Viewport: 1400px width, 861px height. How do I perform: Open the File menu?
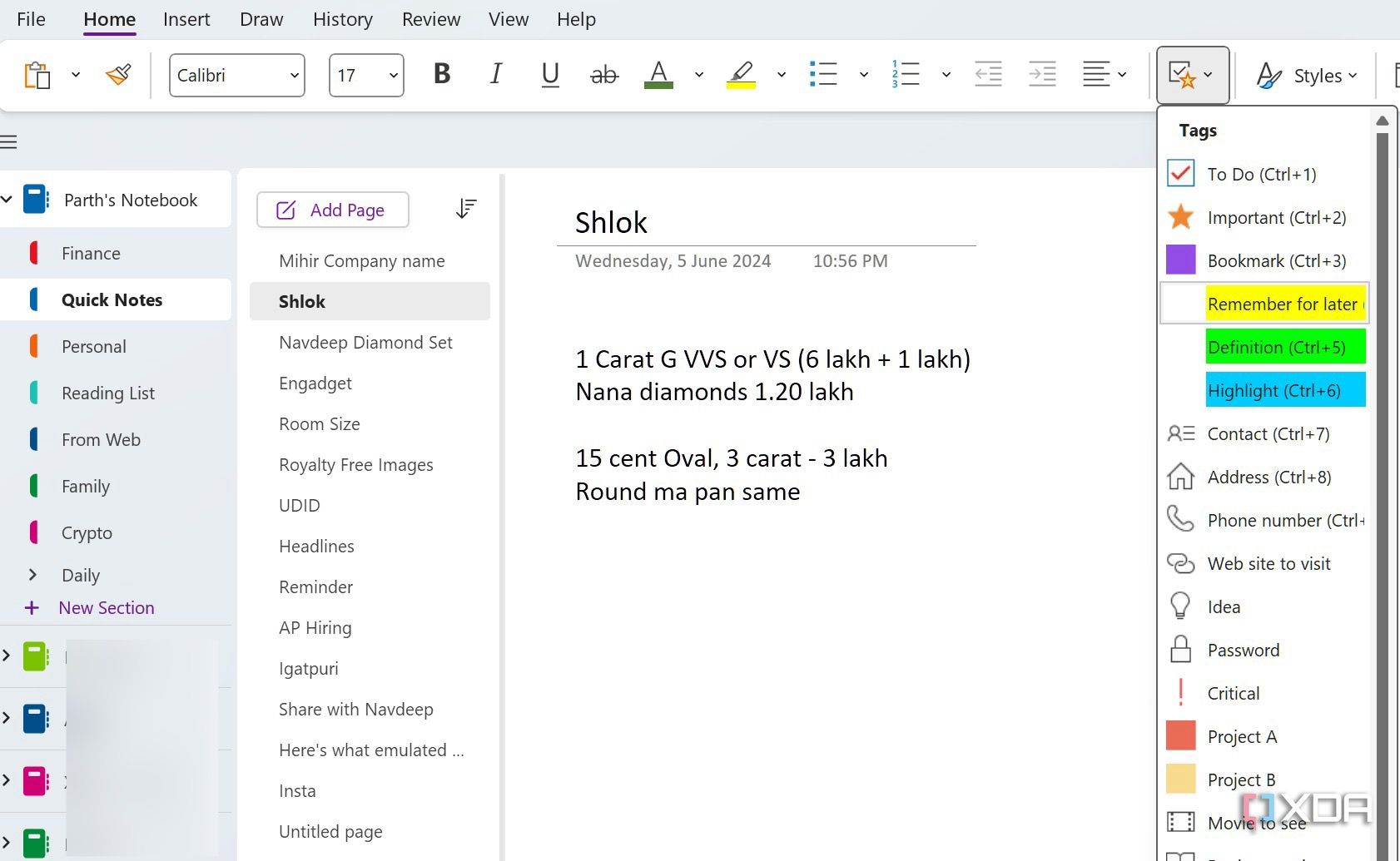[x=31, y=19]
